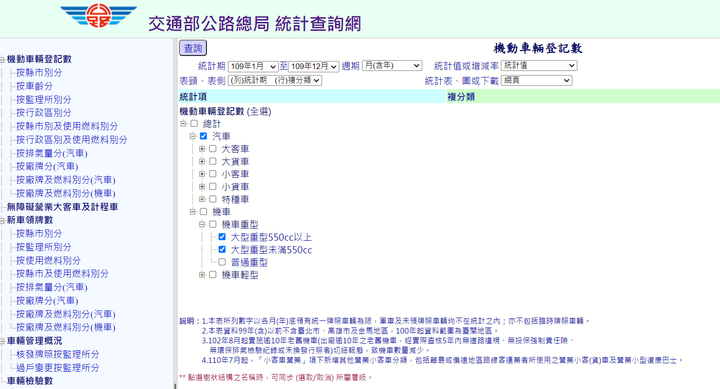Check the 小客車 checkbox
Viewport: 720px width, 389px height.
213,174
